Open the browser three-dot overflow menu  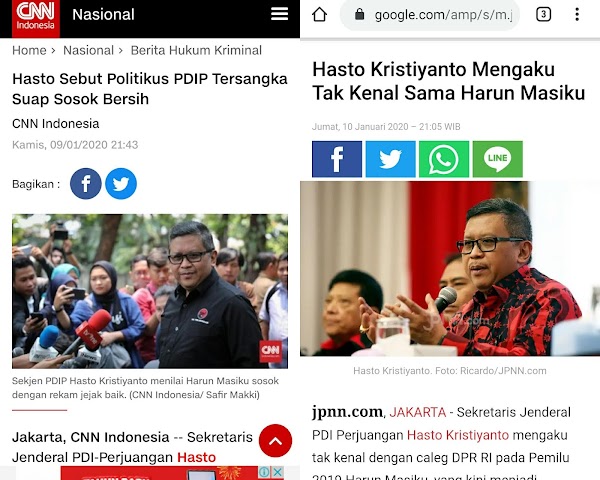click(577, 15)
